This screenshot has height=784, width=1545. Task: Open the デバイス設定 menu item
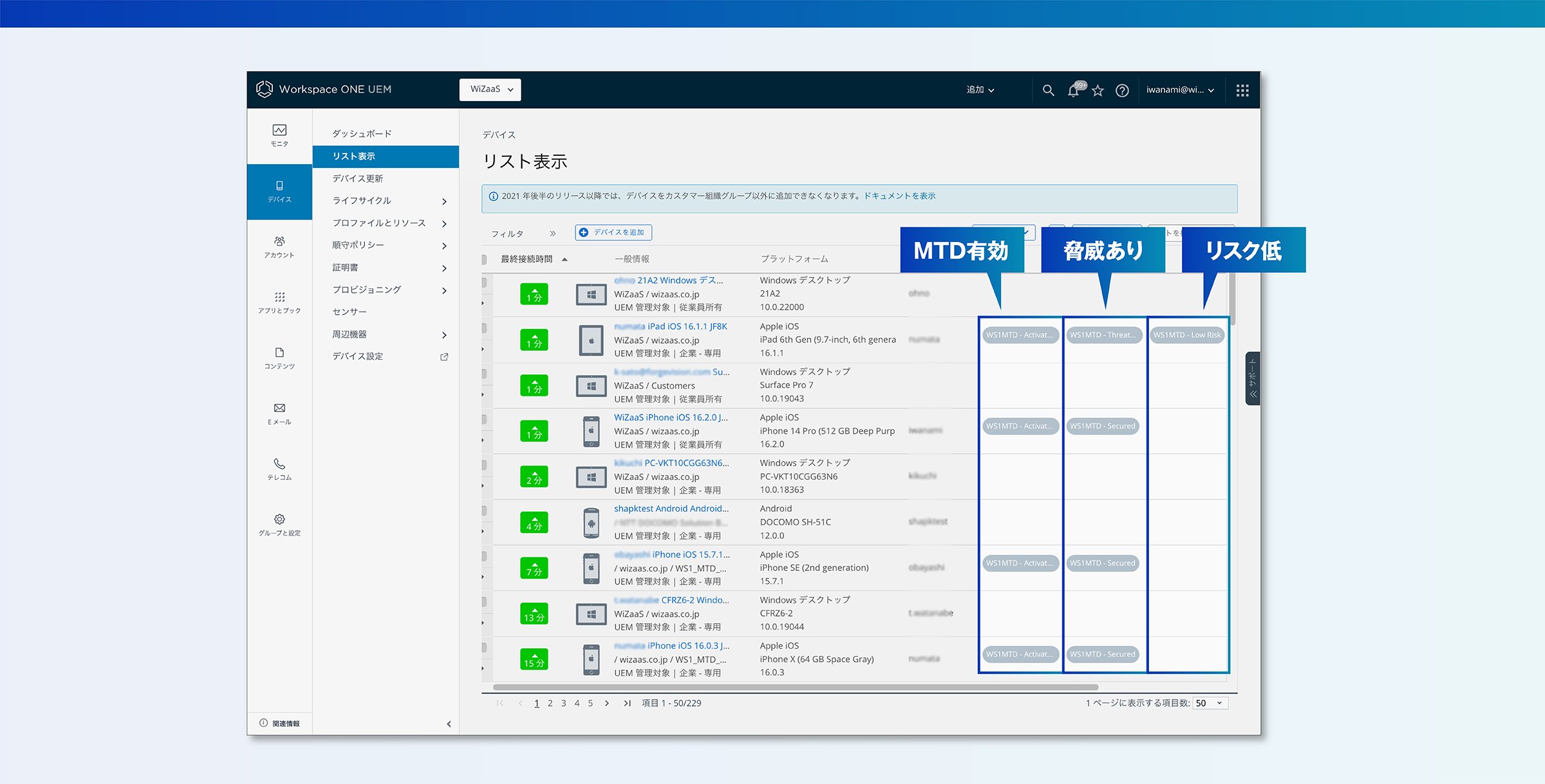[x=357, y=357]
